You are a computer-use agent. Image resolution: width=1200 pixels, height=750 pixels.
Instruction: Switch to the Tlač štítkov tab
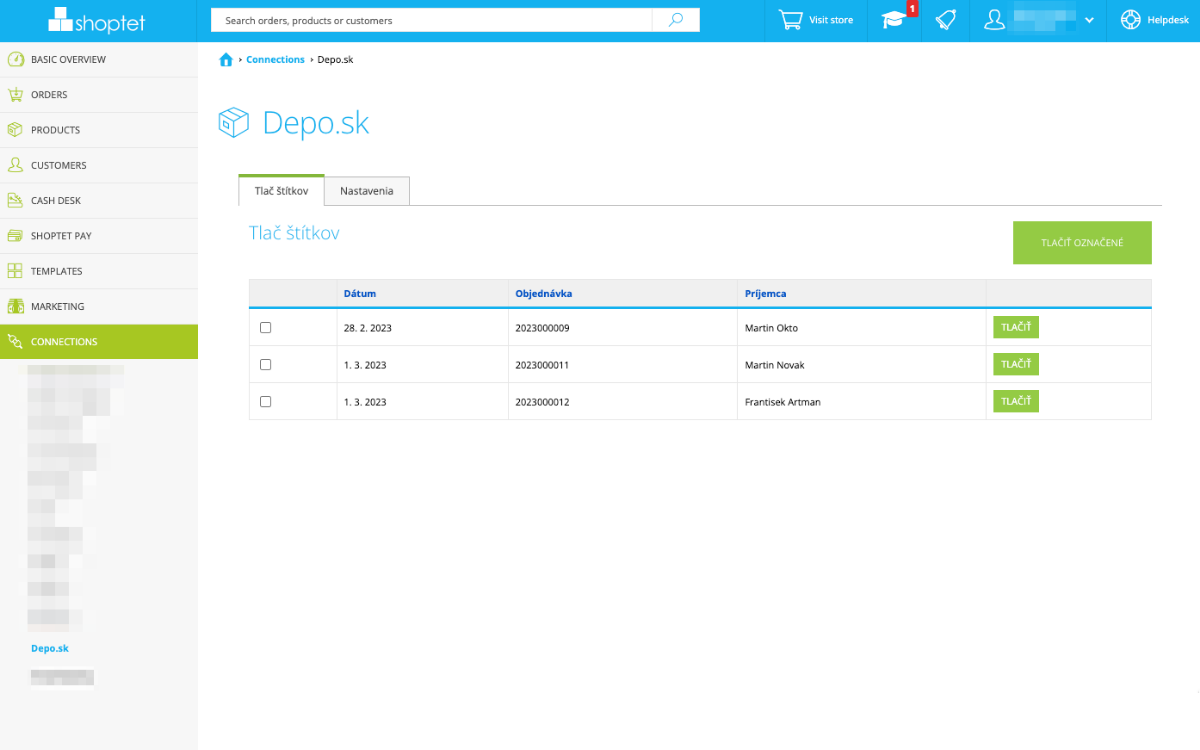(x=281, y=191)
